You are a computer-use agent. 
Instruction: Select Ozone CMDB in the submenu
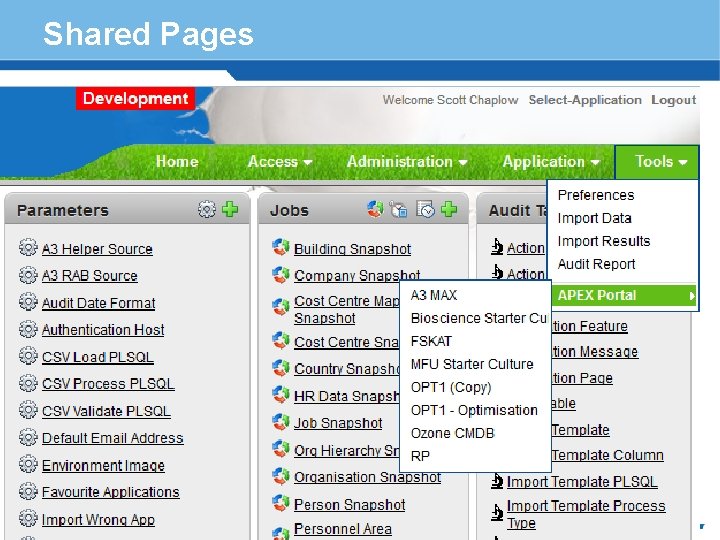tap(453, 433)
